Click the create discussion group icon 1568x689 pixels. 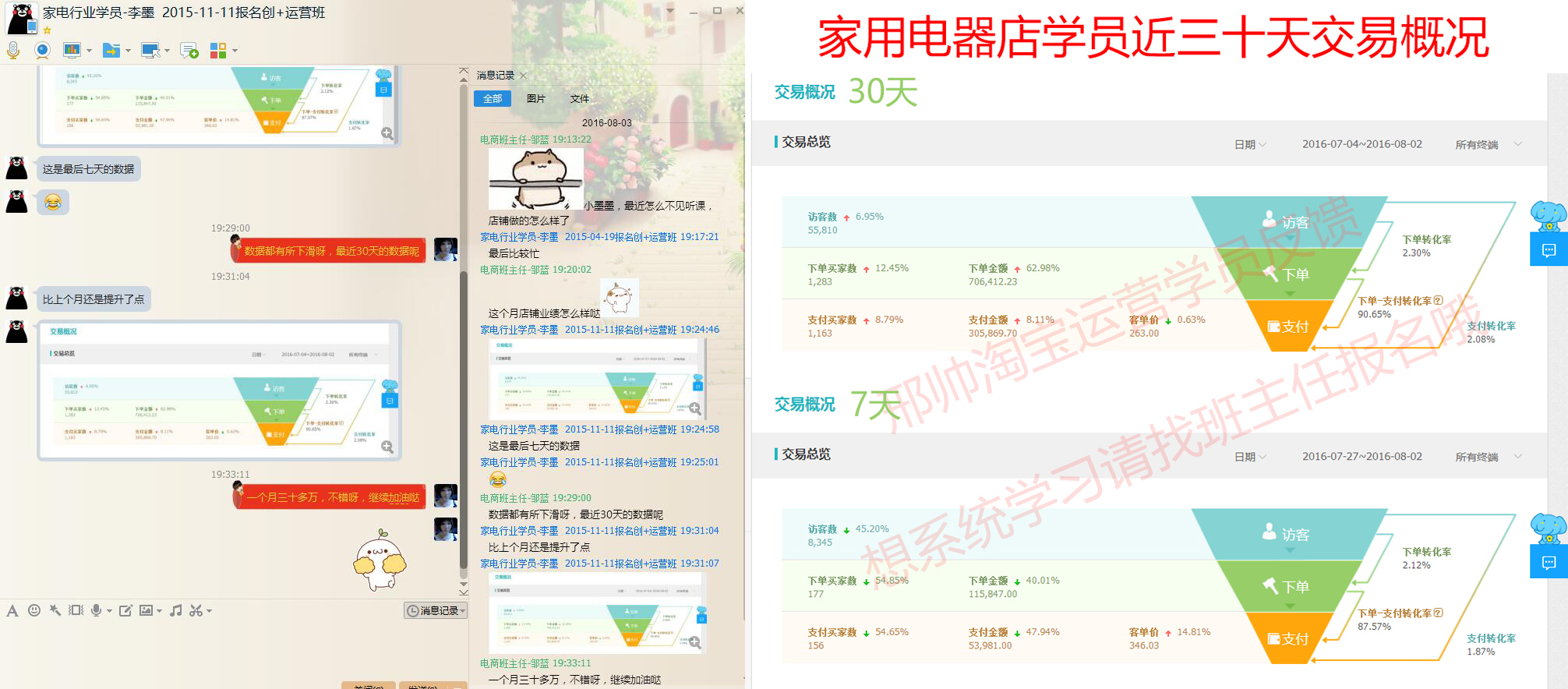(189, 51)
